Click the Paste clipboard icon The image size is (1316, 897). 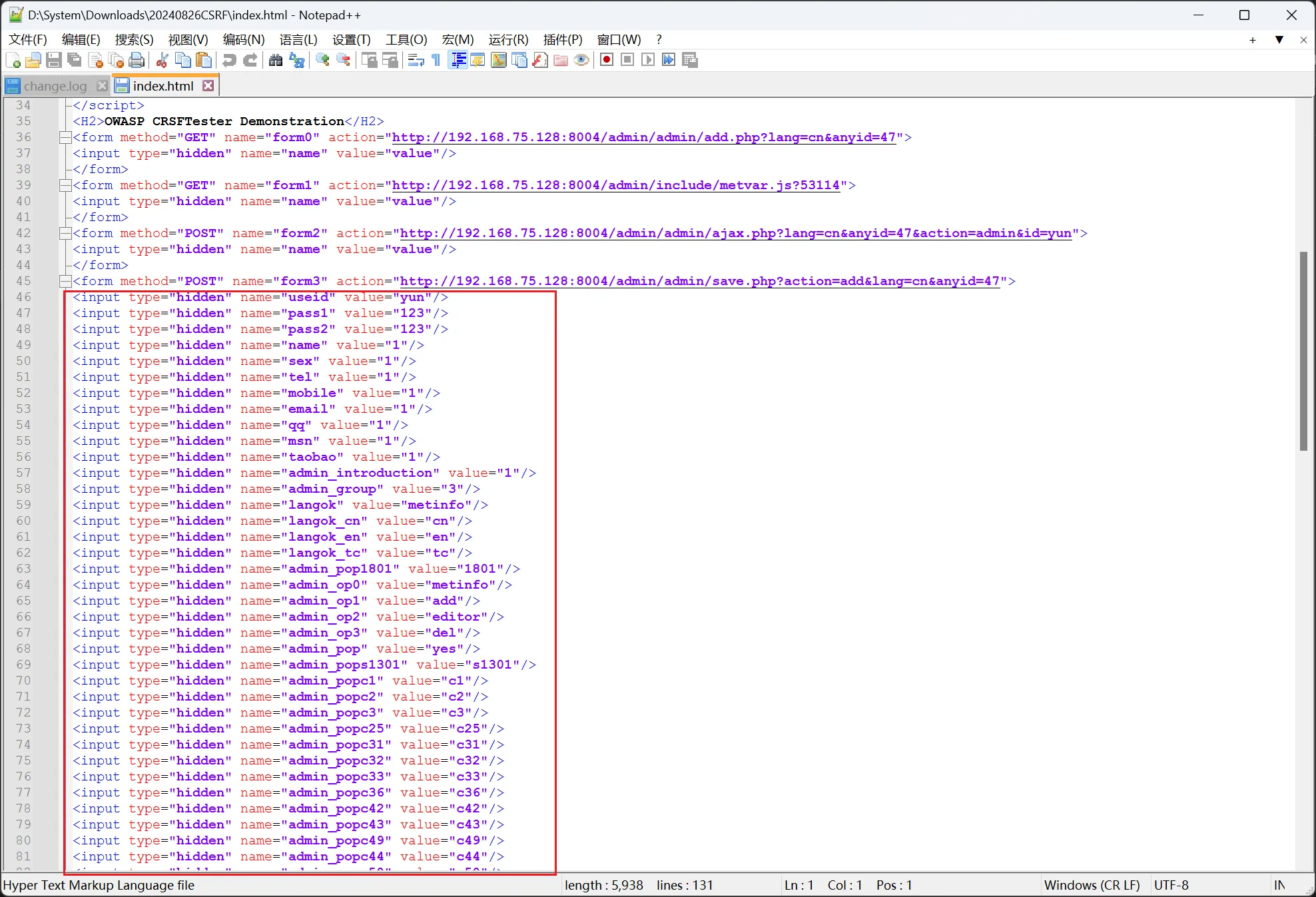(203, 61)
